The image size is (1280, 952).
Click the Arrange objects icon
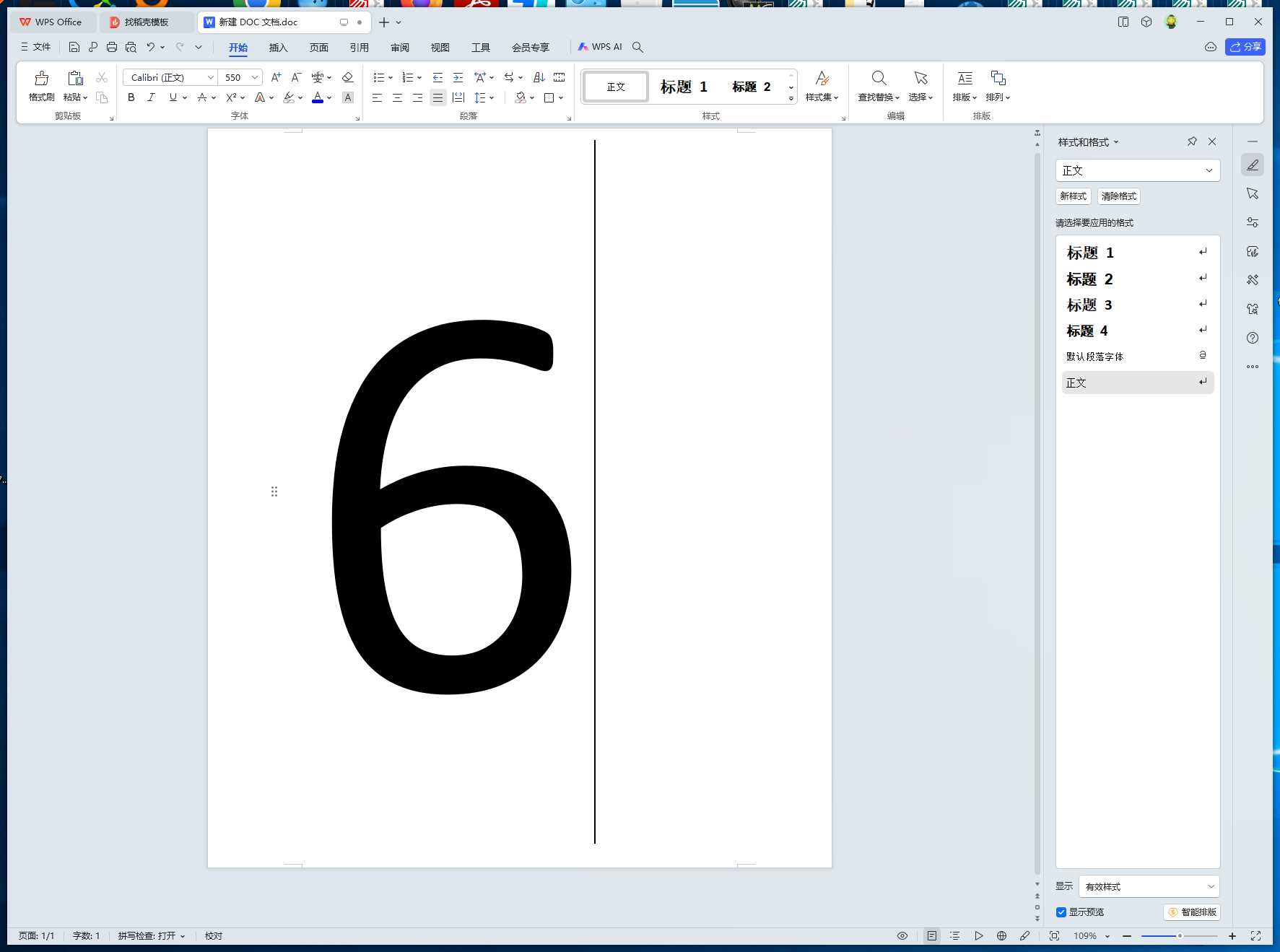click(x=998, y=78)
